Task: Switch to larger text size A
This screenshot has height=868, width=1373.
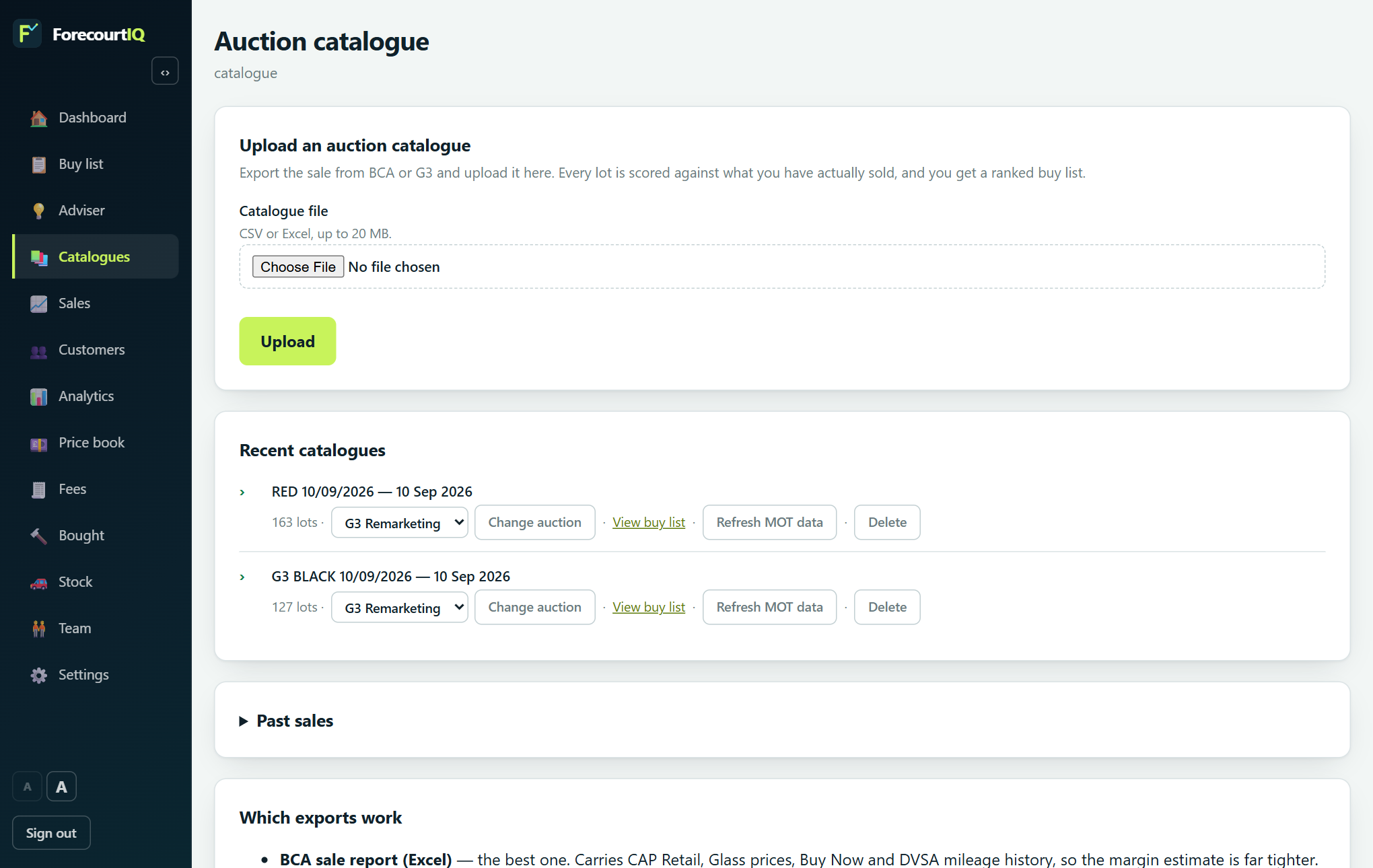Action: pos(61,787)
